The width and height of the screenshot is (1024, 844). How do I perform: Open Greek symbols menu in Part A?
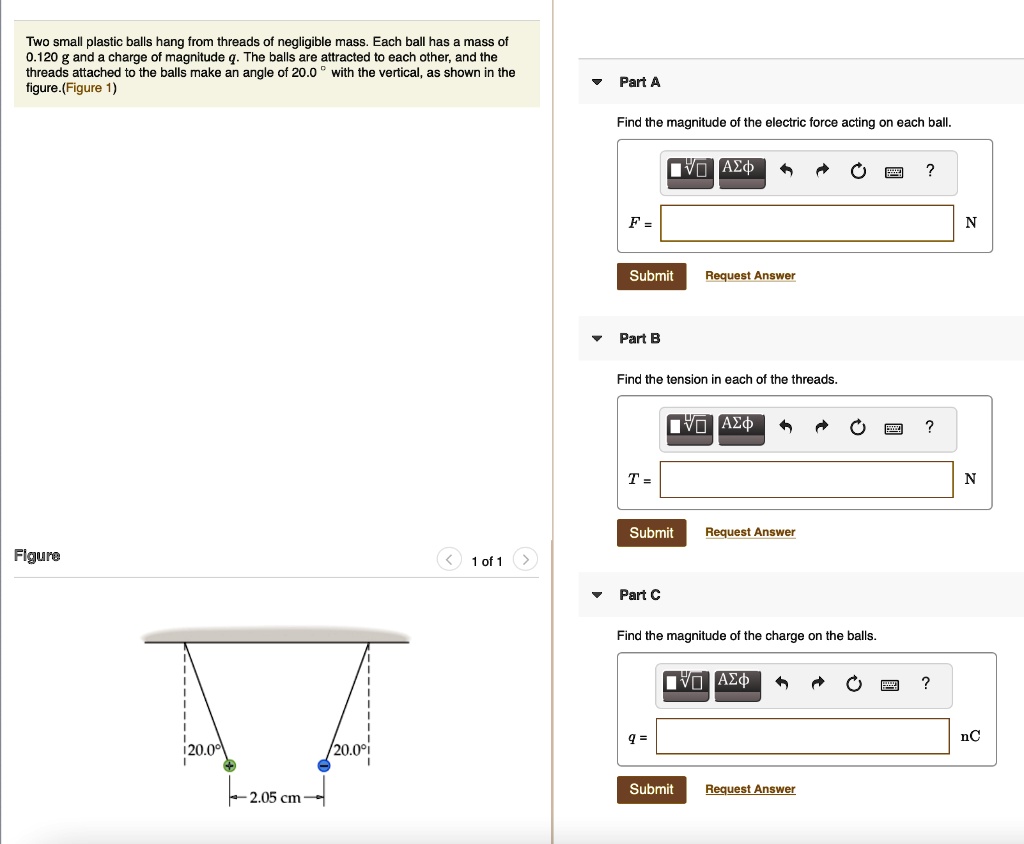pyautogui.click(x=742, y=170)
